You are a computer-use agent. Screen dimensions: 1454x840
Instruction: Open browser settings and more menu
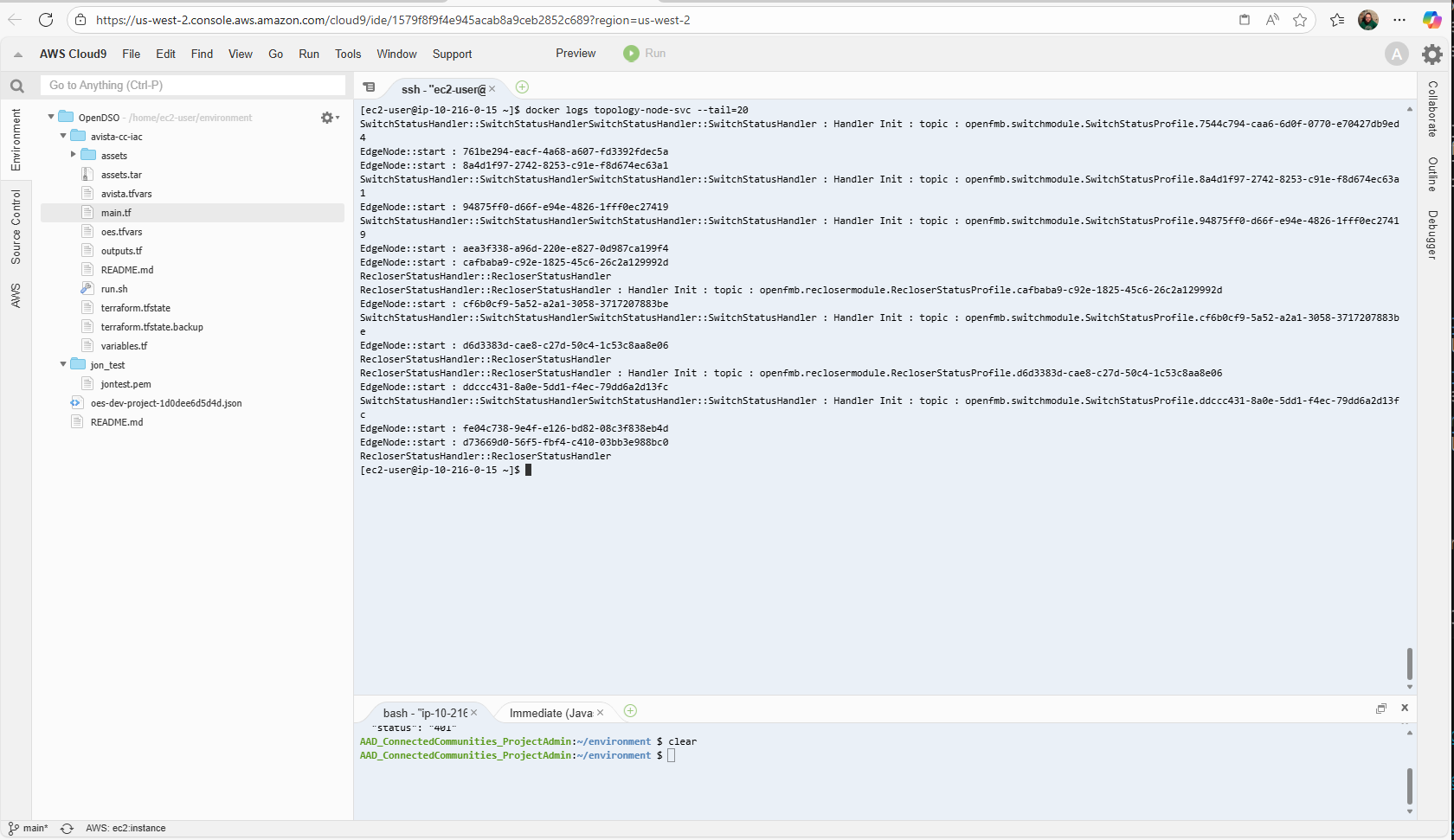(x=1399, y=20)
